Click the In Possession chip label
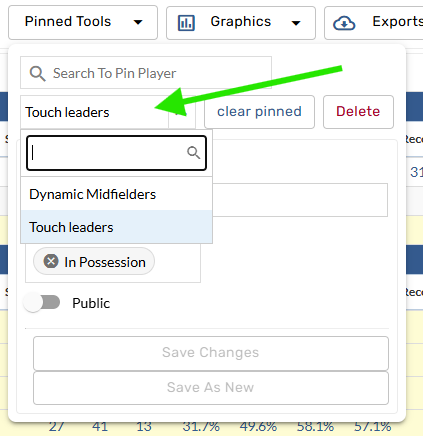The image size is (423, 436). (105, 262)
